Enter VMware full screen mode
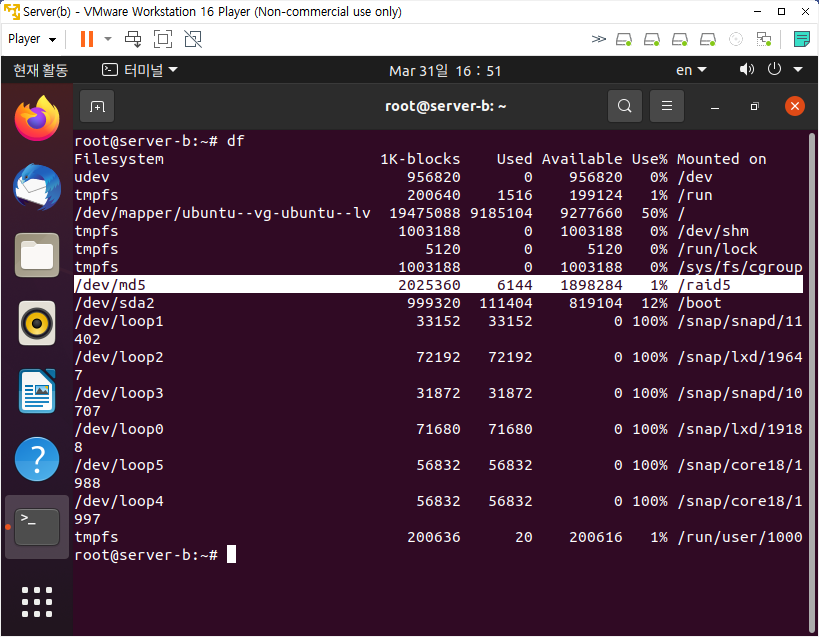The height and width of the screenshot is (637, 819). click(163, 39)
